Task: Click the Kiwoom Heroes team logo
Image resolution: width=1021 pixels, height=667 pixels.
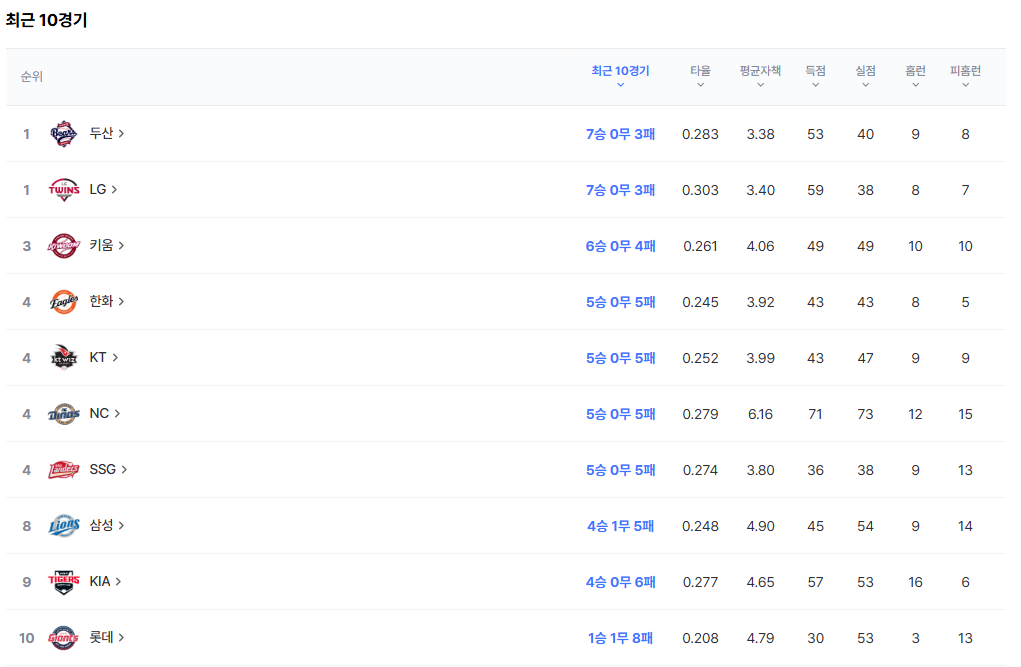Action: tap(63, 246)
